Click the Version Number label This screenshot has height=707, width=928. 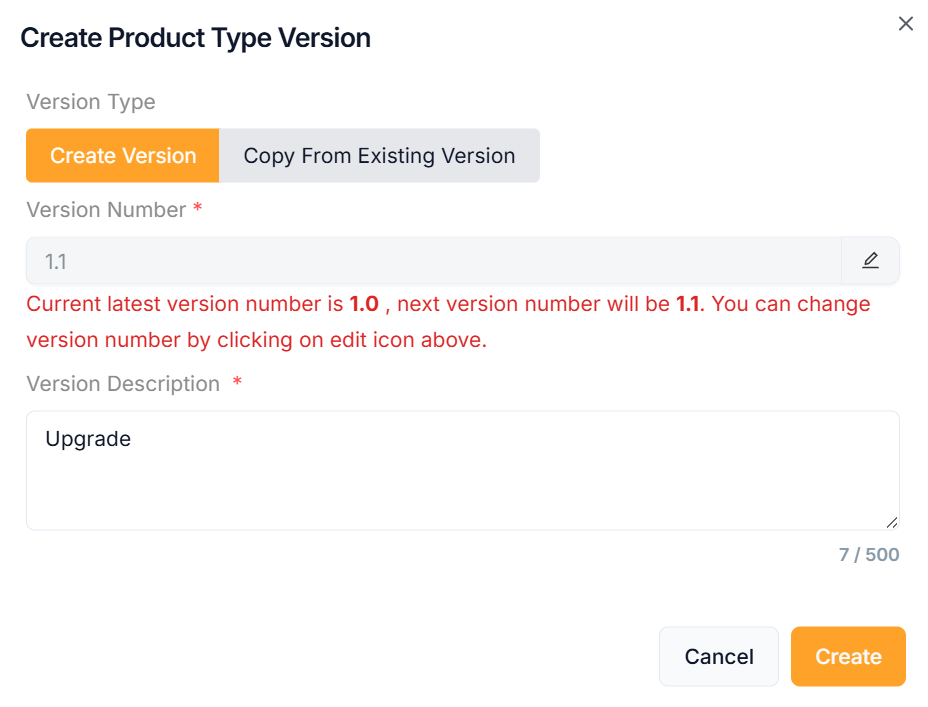(x=106, y=210)
